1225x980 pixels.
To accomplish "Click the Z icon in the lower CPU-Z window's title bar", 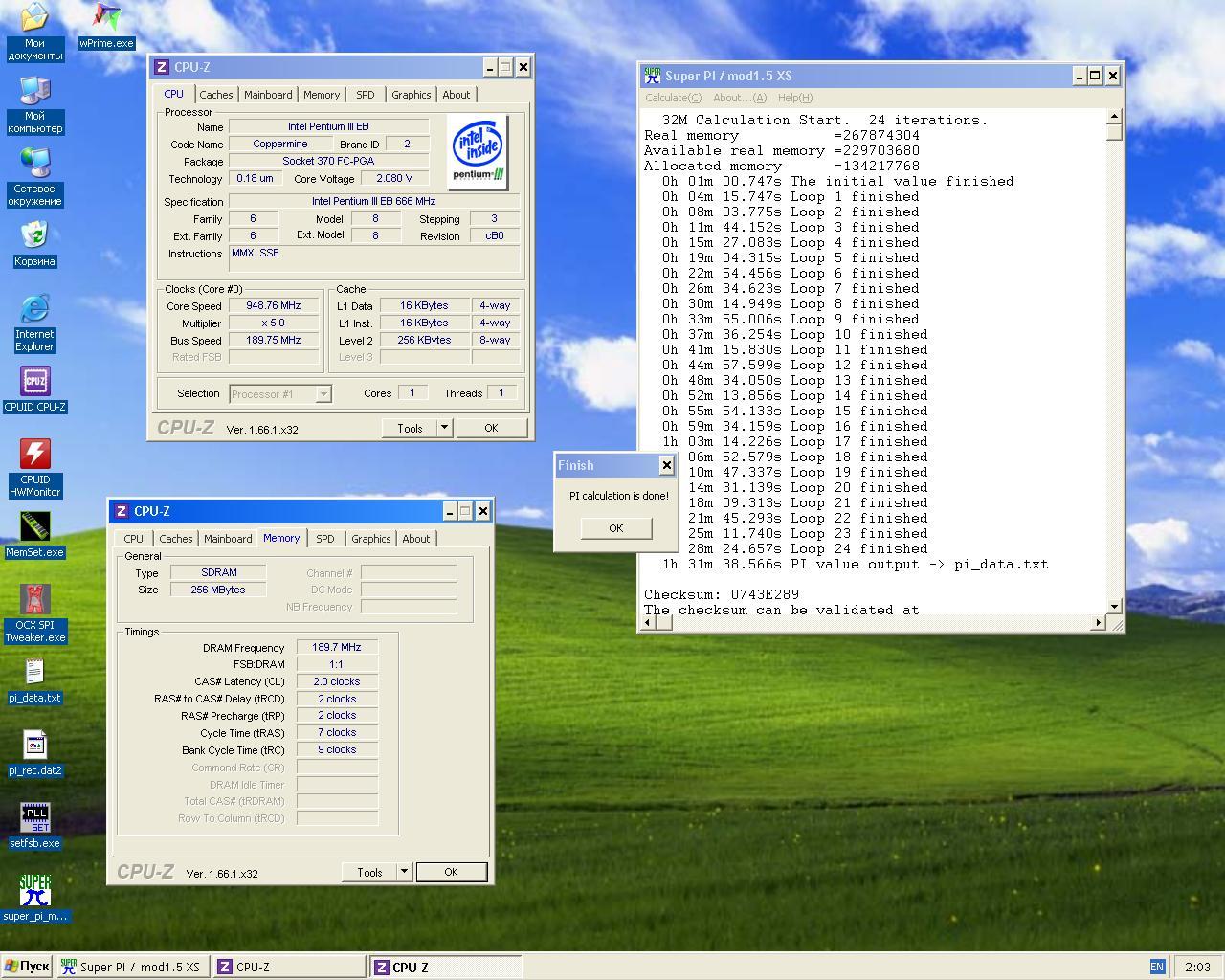I will [x=122, y=511].
